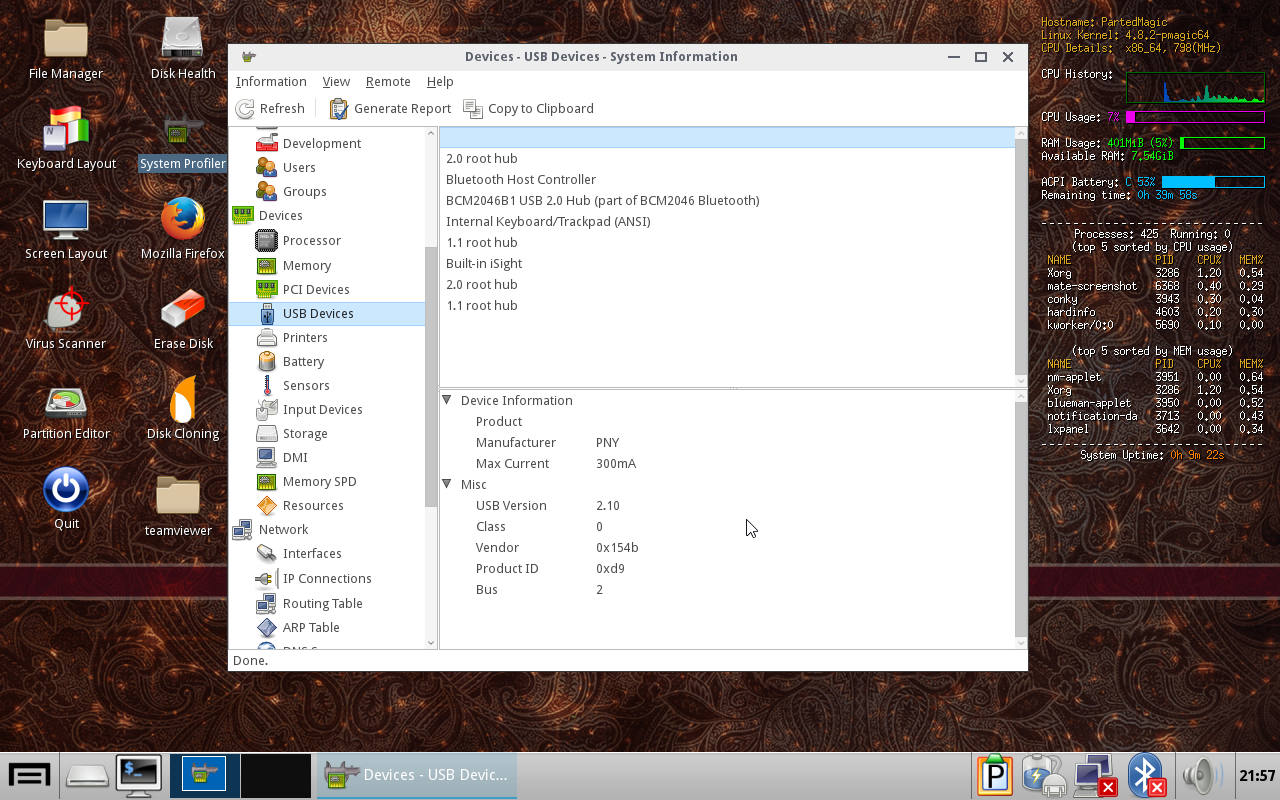Select the highlighted blank first device row
This screenshot has width=1280, height=800.
click(727, 137)
